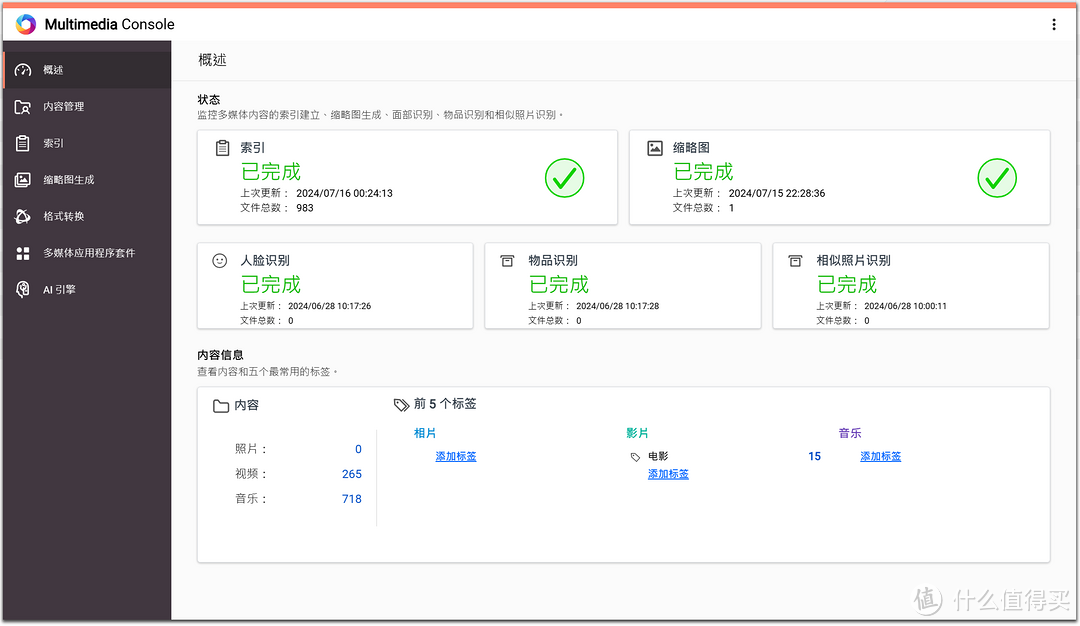Screen dimensions: 1080x626
Task: Open 内容管理 from the sidebar
Action: [22, 106]
